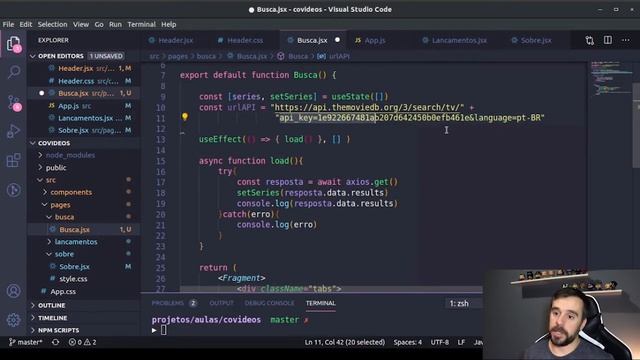Open the Go menu

[x=99, y=24]
